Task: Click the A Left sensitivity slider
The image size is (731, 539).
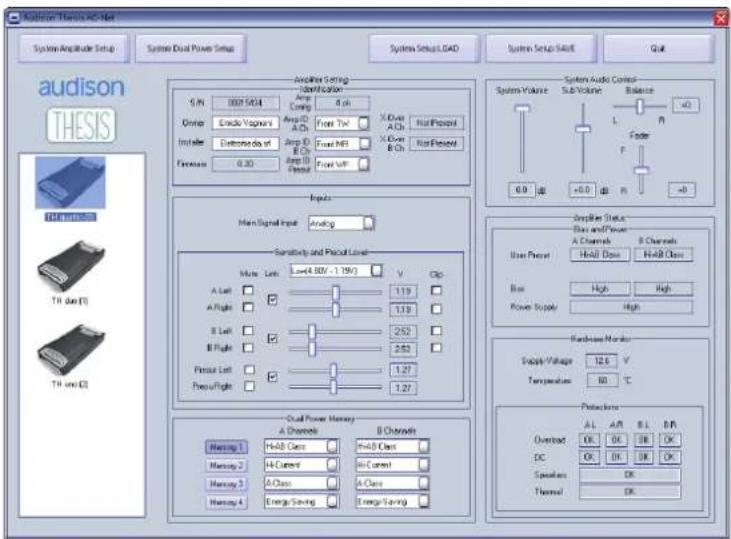Action: 335,292
